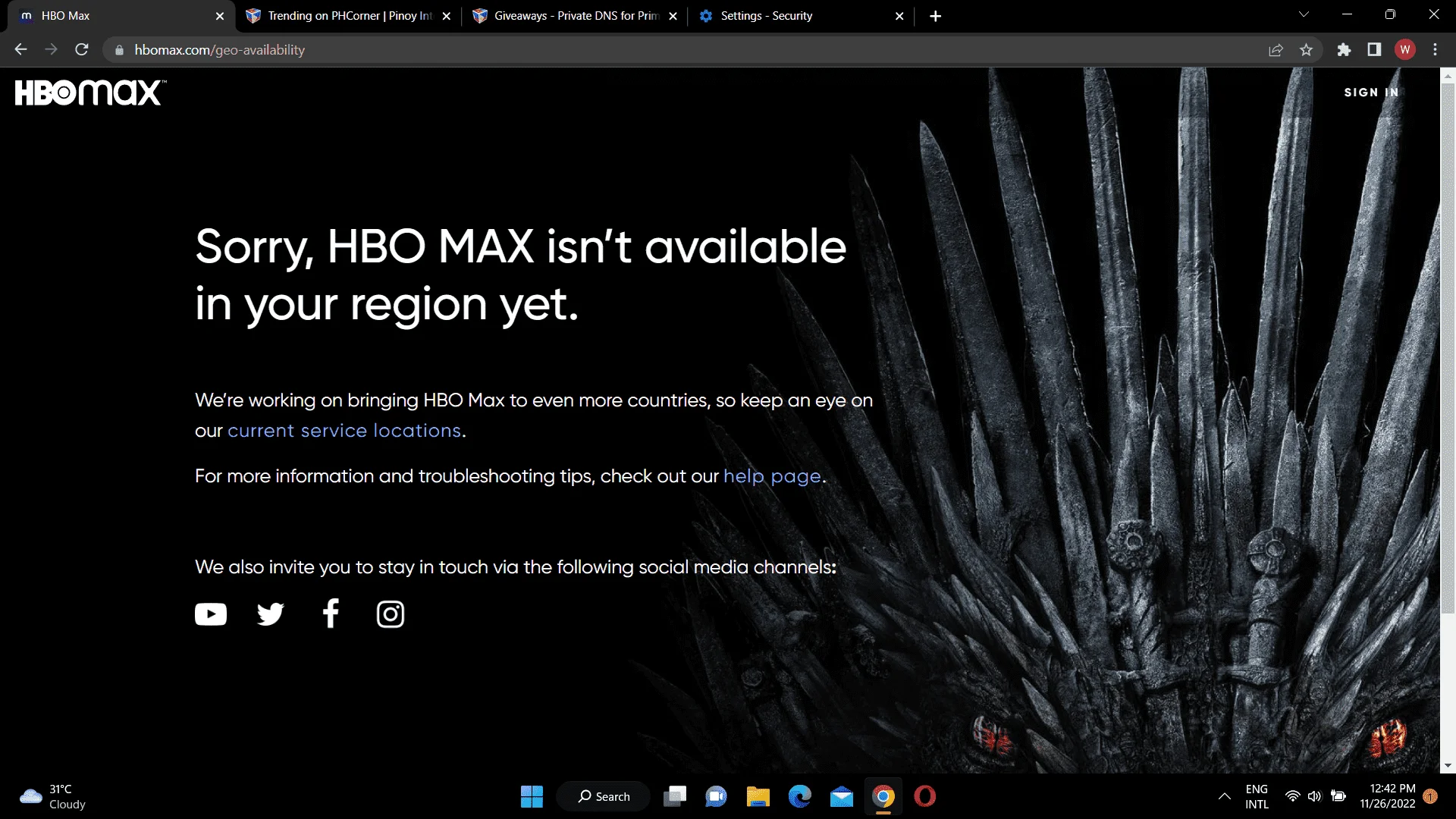View site information lock icon

pyautogui.click(x=119, y=50)
